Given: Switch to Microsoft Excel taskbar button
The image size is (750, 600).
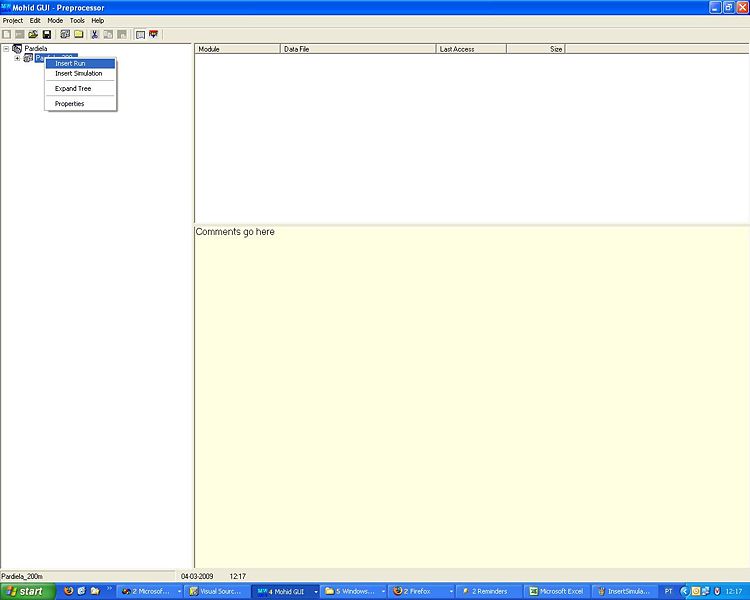Looking at the screenshot, I should click(x=557, y=591).
